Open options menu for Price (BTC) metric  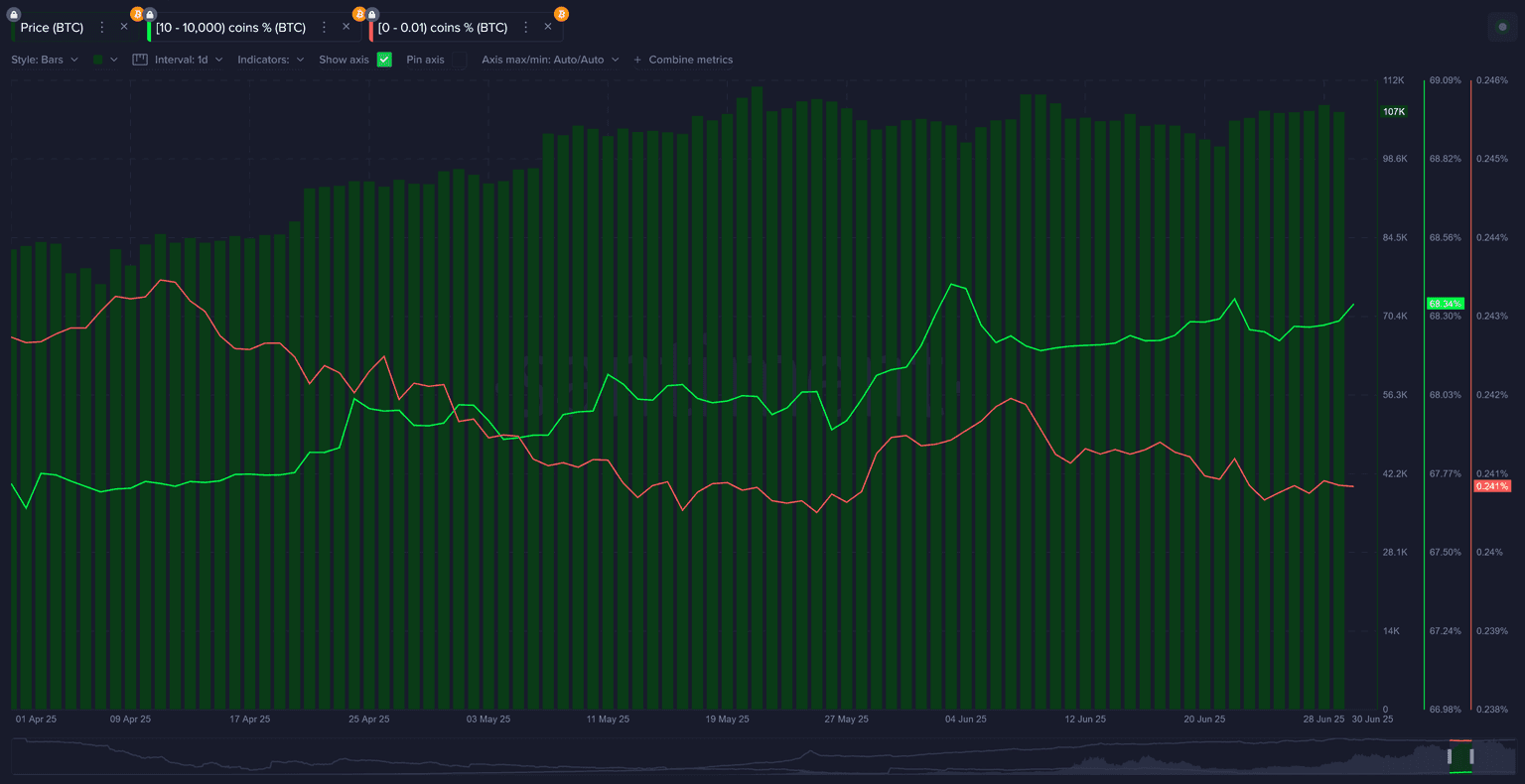101,28
